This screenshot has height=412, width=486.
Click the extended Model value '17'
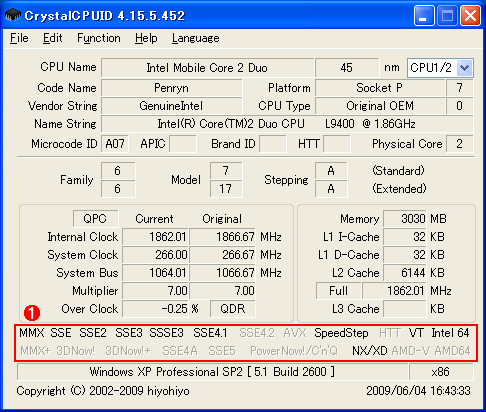pyautogui.click(x=226, y=189)
